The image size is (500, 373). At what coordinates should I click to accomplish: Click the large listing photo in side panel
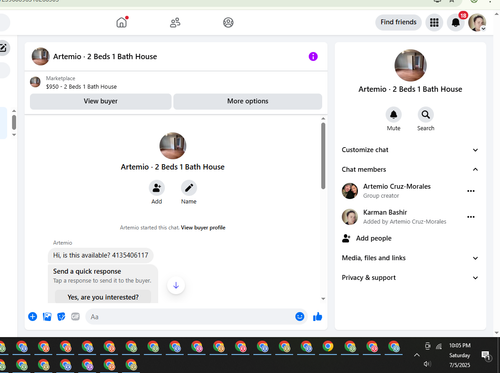click(x=410, y=65)
